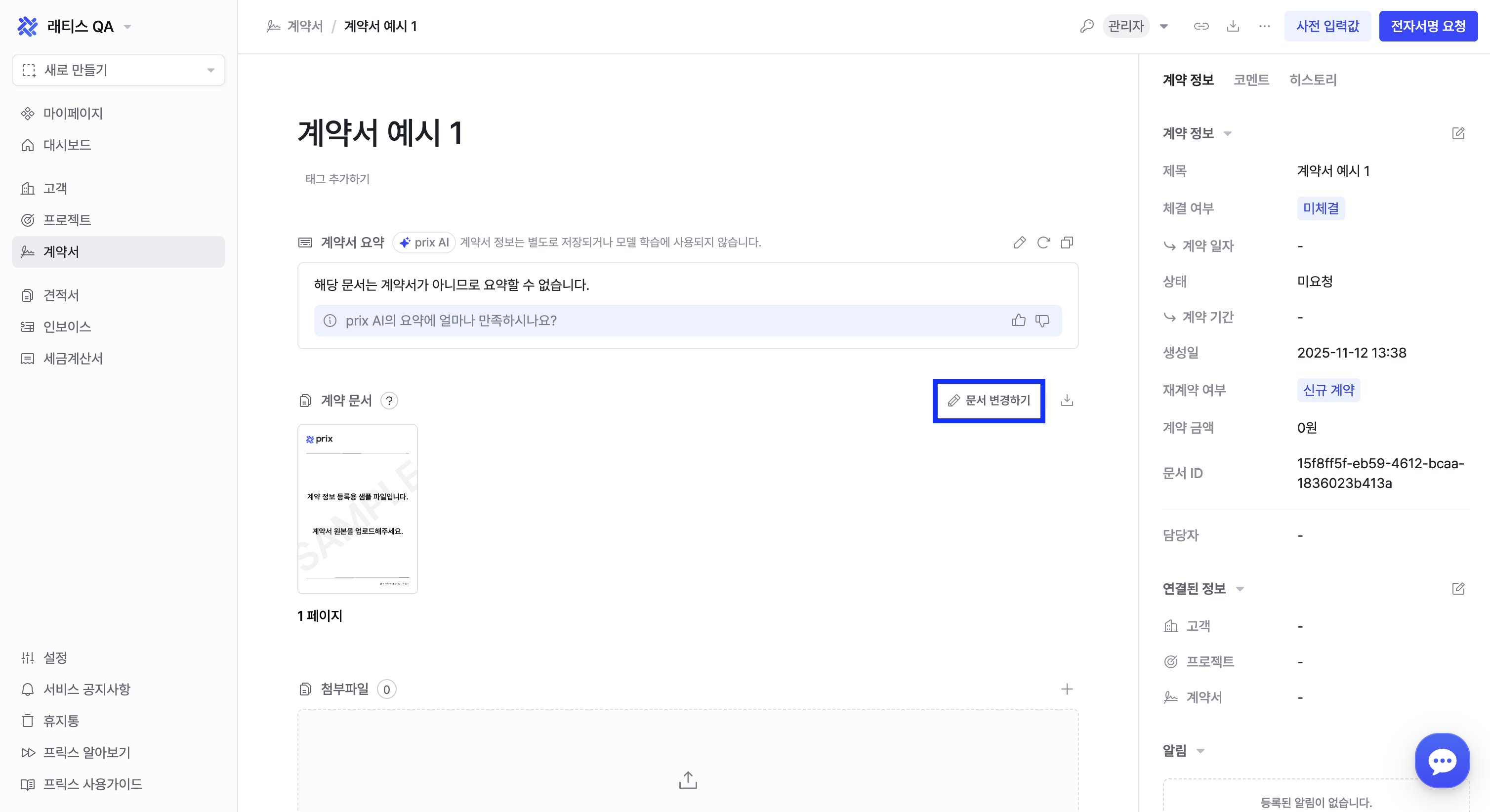
Task: Click the header download icon
Action: click(x=1233, y=26)
